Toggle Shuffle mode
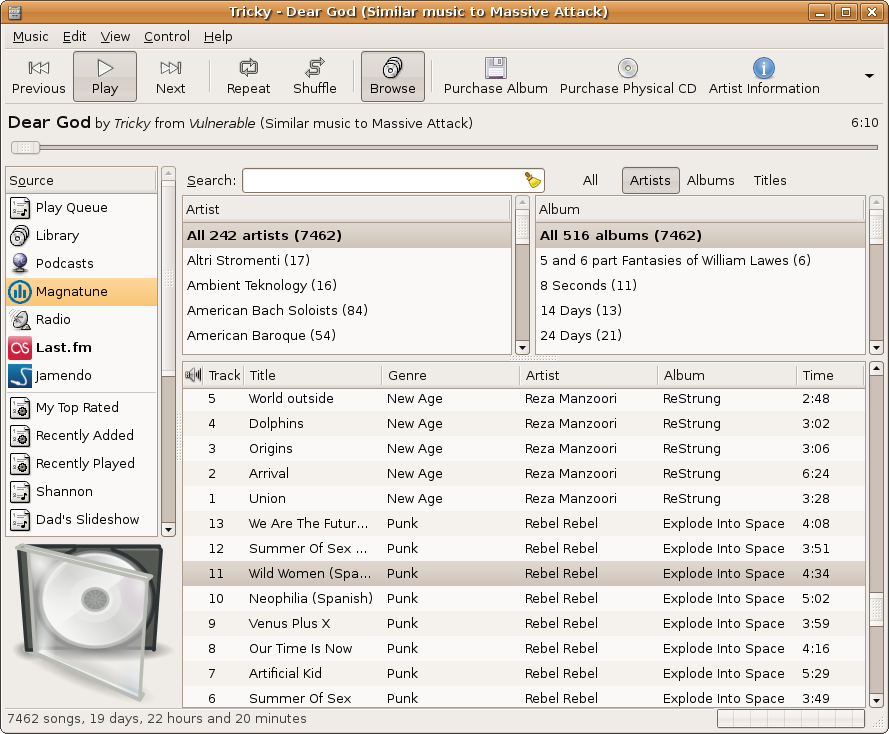889x734 pixels. [x=315, y=77]
